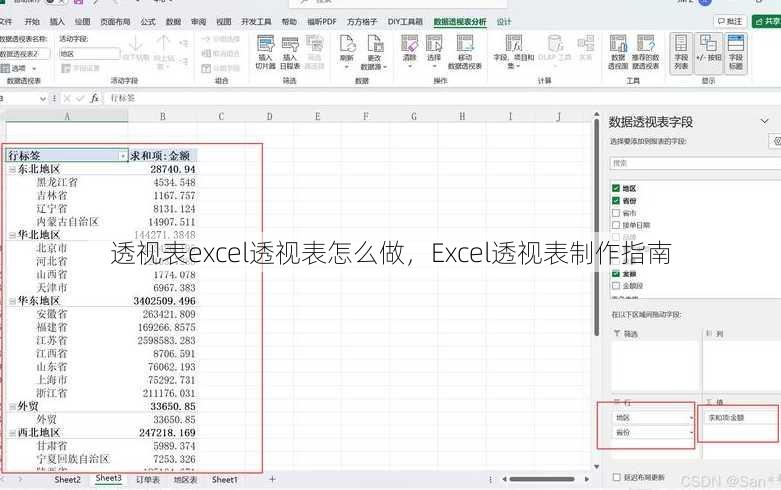
Task: Click the formula bar cancel X icon
Action: coord(67,98)
